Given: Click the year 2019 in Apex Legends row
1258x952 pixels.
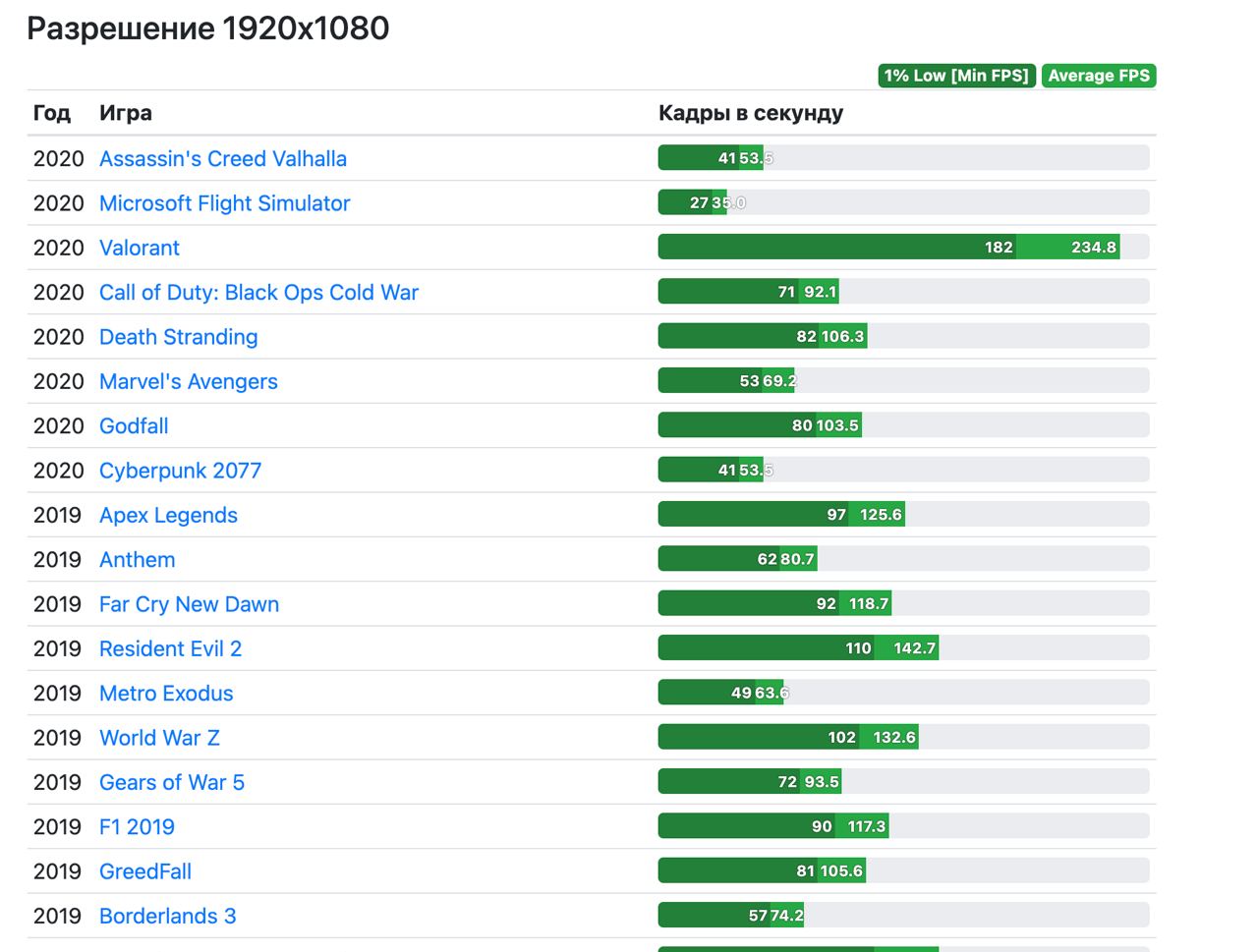Looking at the screenshot, I should click(x=57, y=515).
